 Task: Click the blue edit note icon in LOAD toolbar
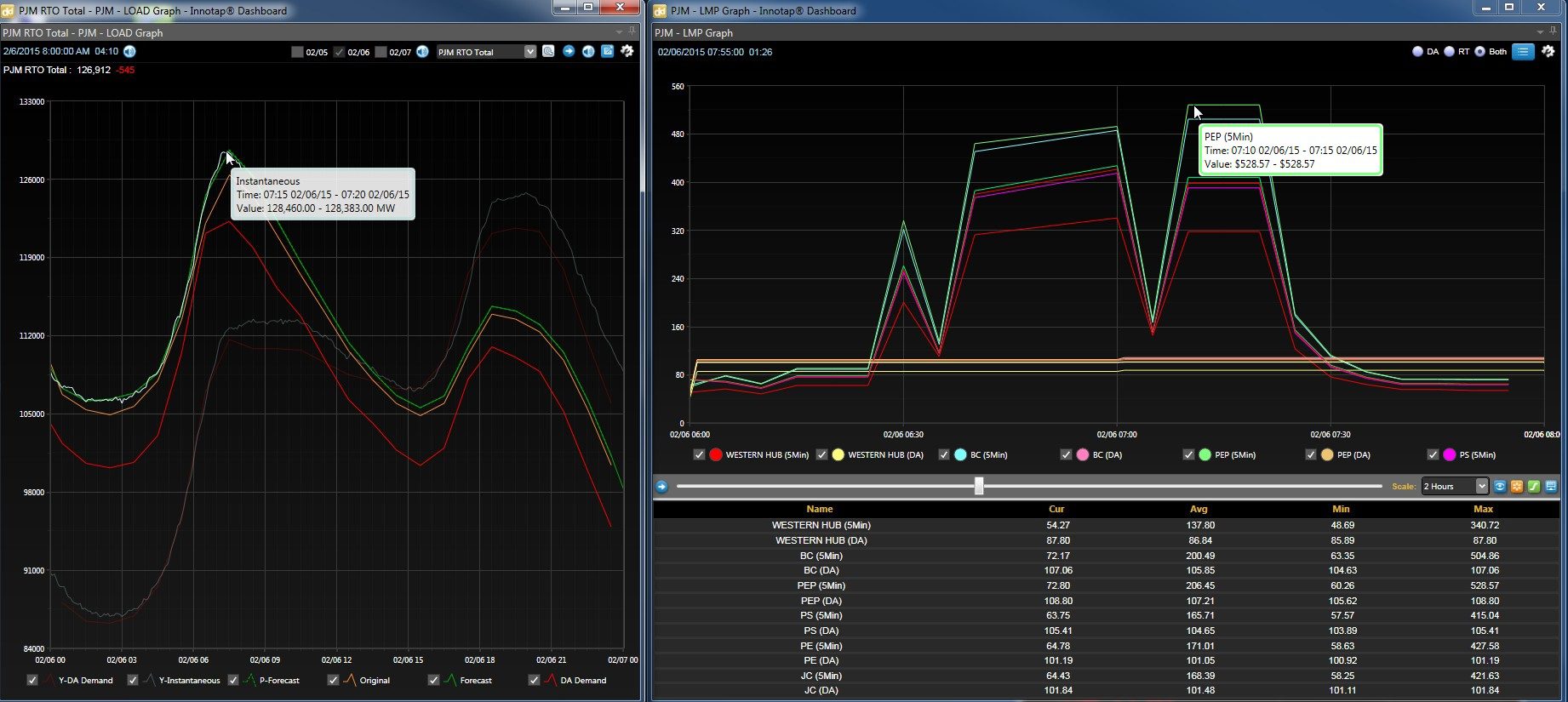pyautogui.click(x=608, y=52)
